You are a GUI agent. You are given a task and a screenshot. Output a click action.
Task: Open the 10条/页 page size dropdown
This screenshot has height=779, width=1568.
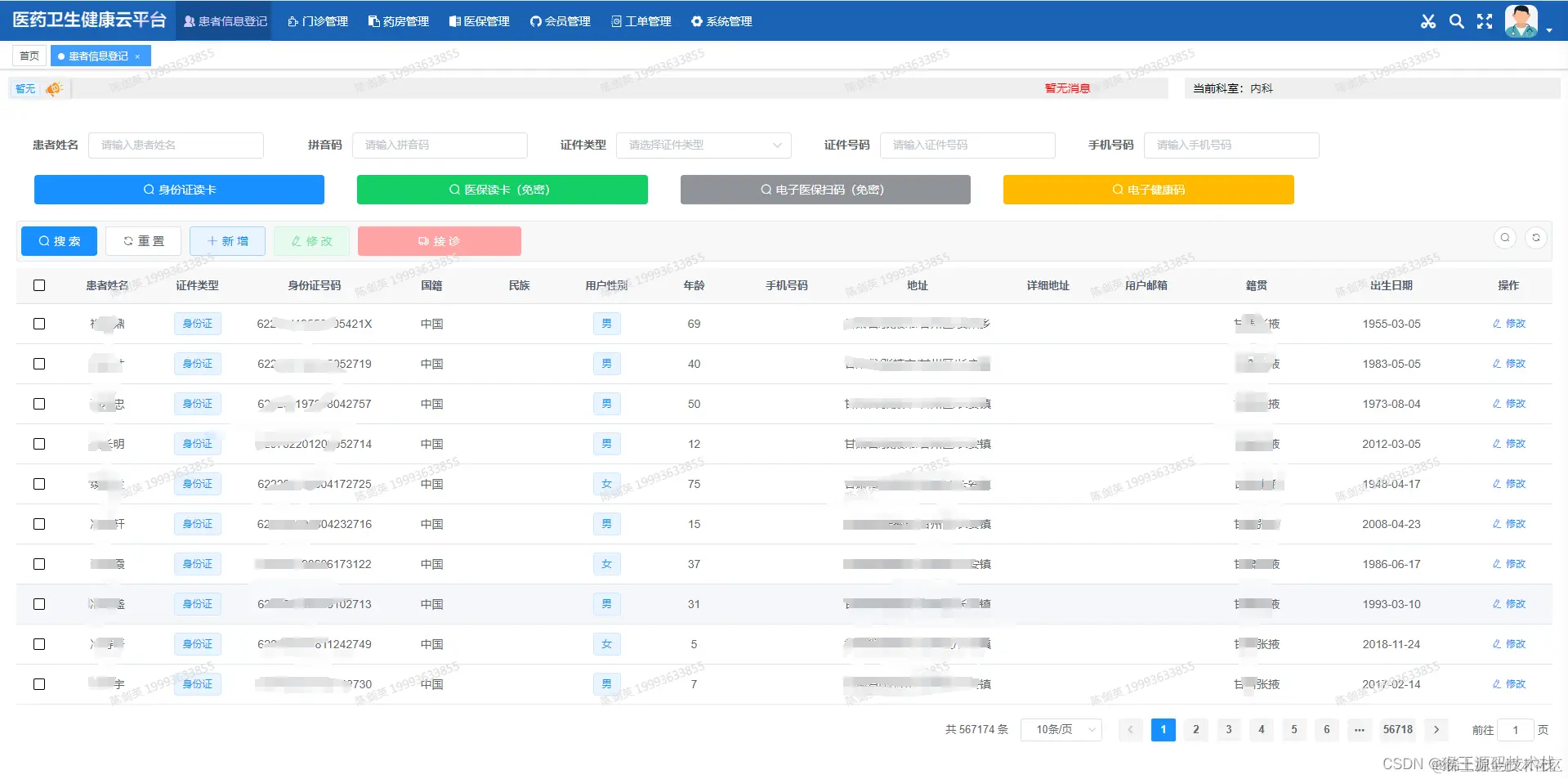tap(1061, 730)
